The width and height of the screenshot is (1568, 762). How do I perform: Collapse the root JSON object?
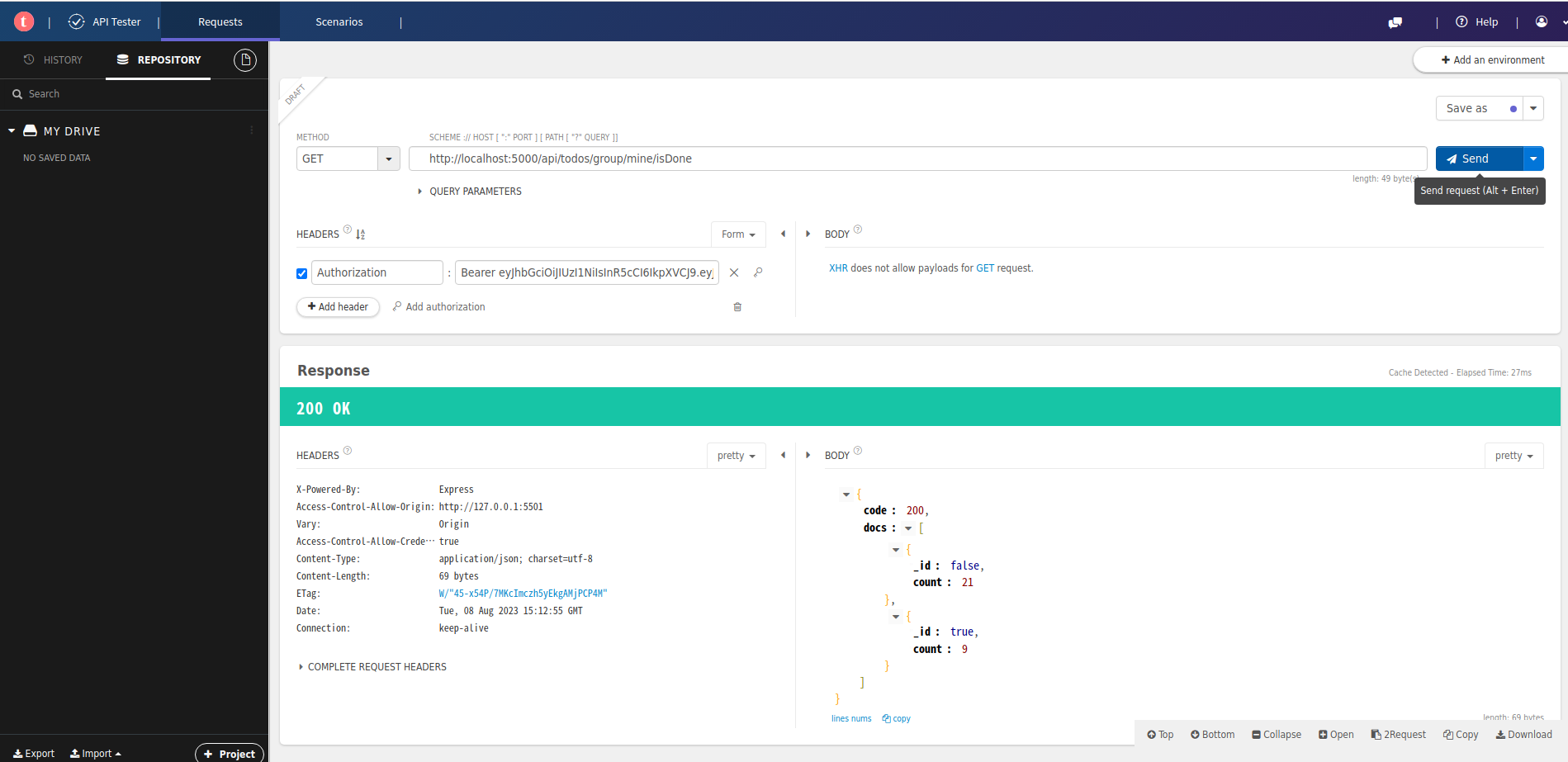tap(846, 495)
